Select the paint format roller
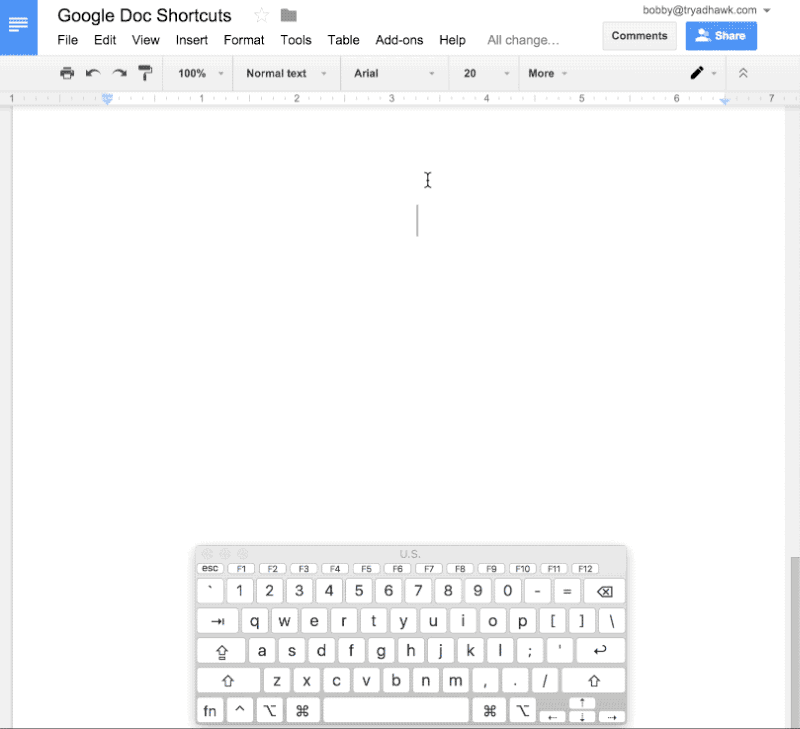This screenshot has width=800, height=729. click(145, 73)
